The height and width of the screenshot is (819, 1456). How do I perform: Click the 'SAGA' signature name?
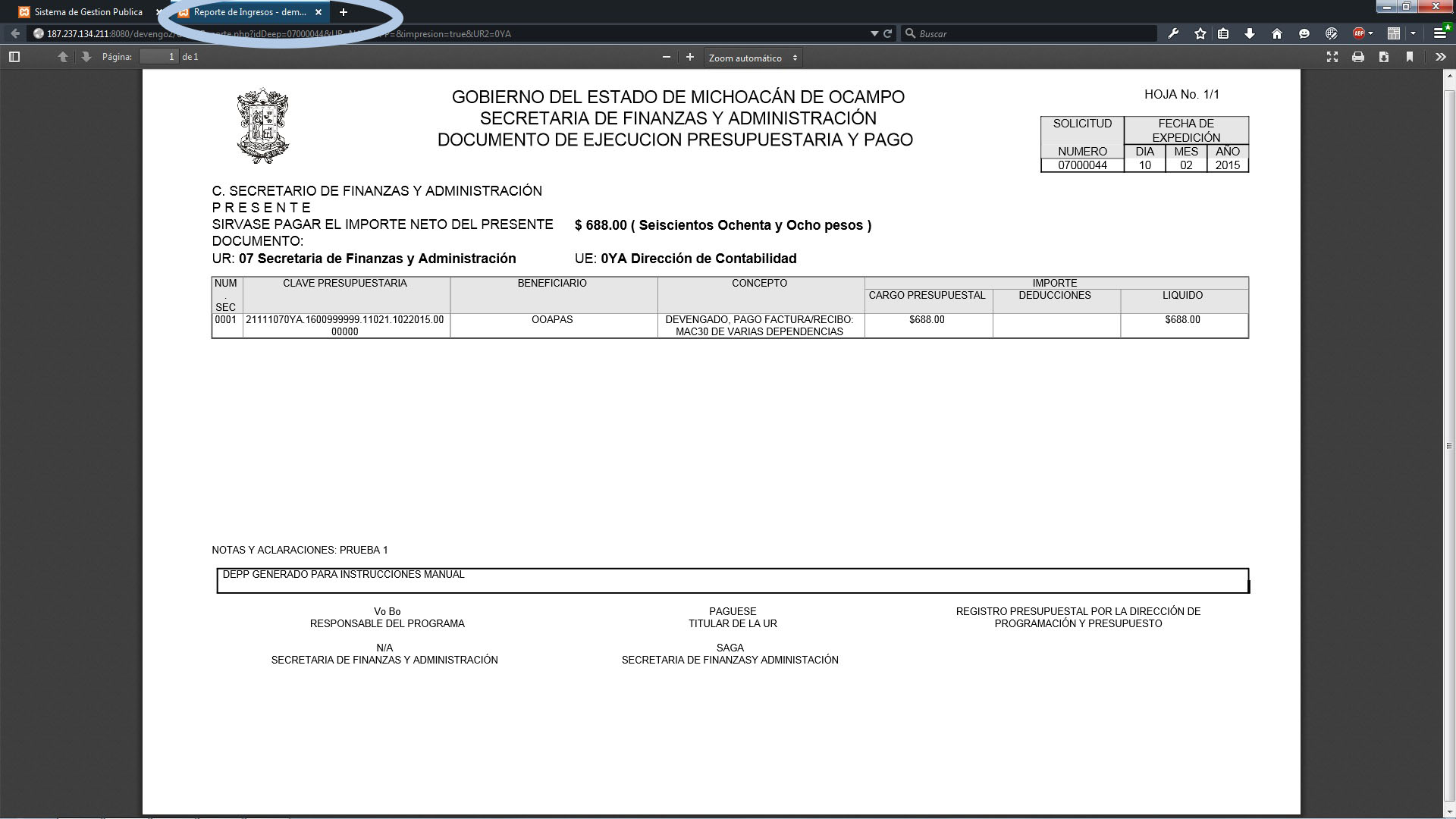coord(730,648)
